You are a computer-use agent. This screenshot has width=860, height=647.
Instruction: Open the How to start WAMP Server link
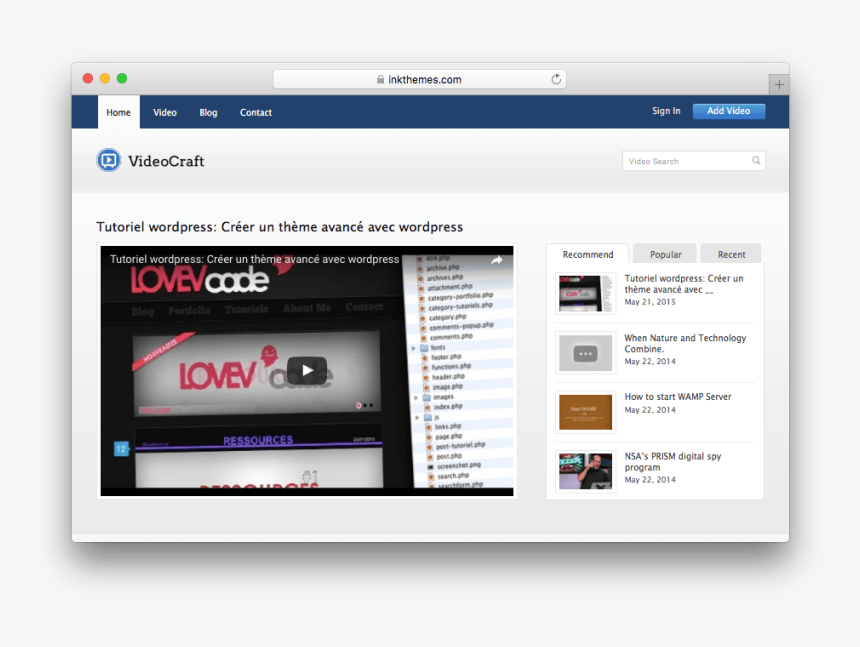click(x=678, y=396)
